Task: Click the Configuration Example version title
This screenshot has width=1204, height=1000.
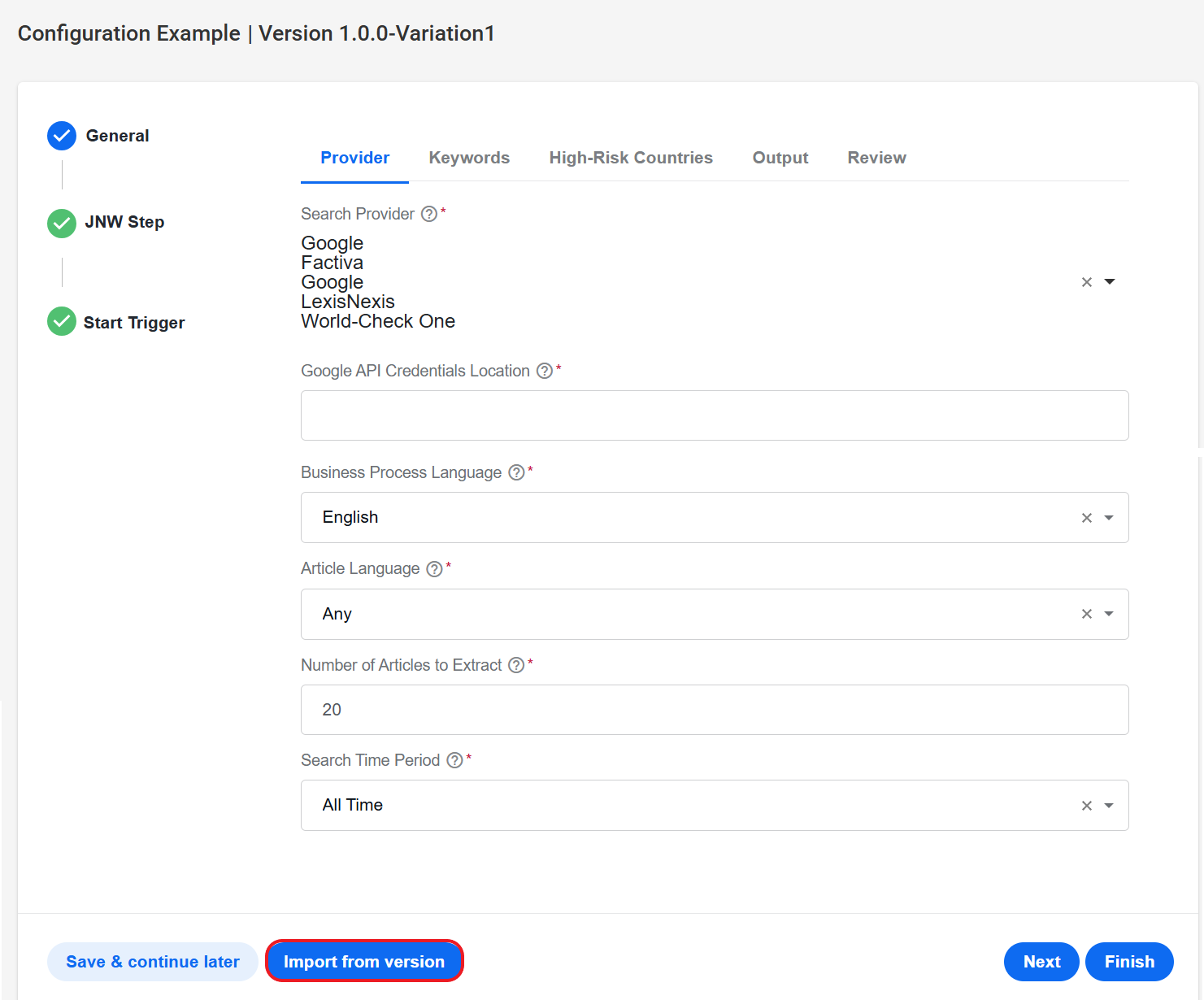Action: 256,33
